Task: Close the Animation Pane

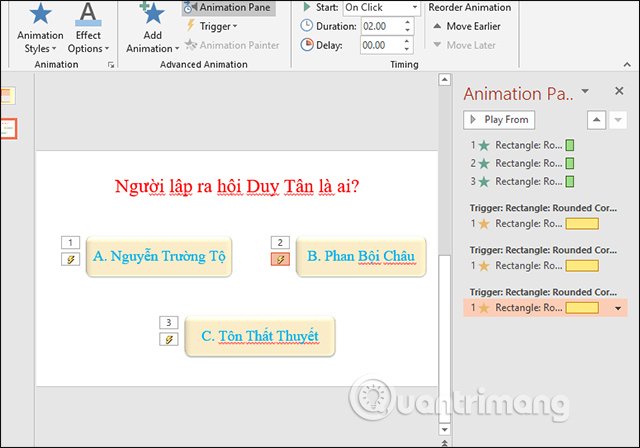Action: (x=619, y=91)
